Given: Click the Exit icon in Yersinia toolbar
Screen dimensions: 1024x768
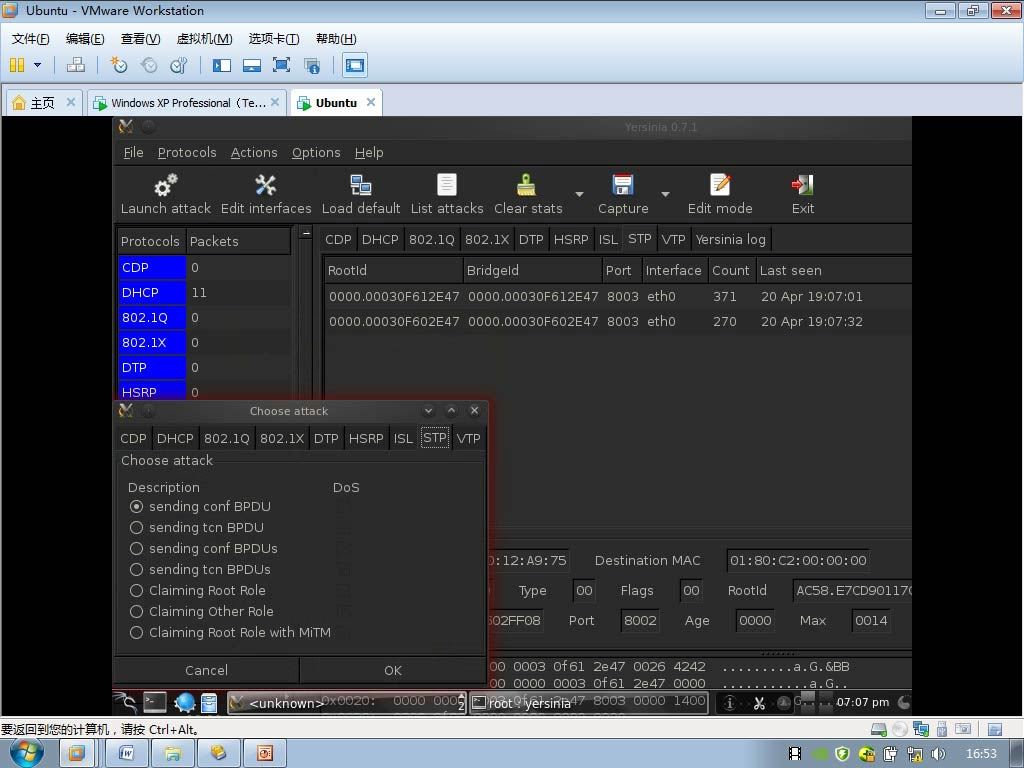Looking at the screenshot, I should (x=803, y=185).
